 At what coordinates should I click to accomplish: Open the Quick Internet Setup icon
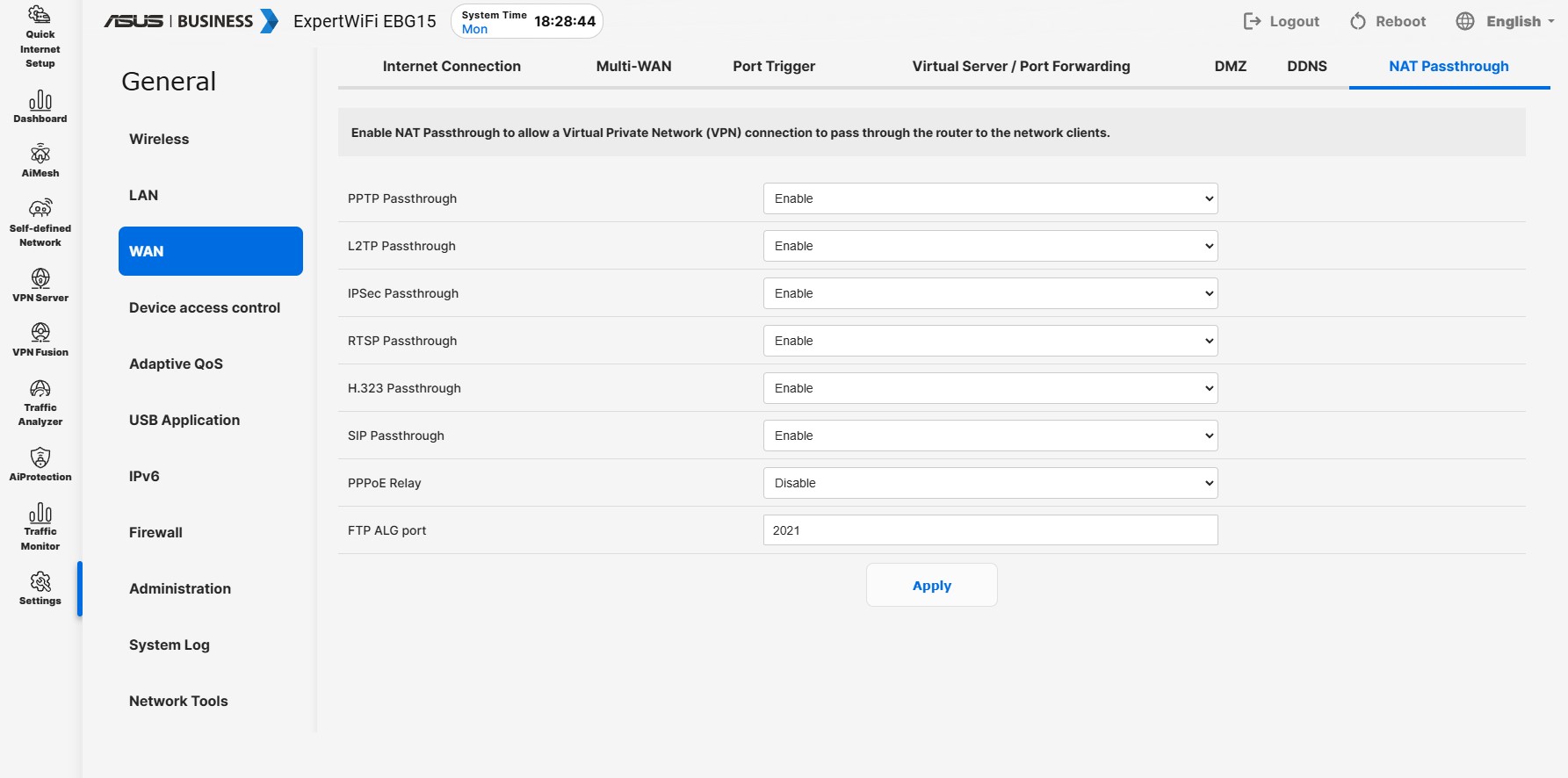click(x=40, y=15)
